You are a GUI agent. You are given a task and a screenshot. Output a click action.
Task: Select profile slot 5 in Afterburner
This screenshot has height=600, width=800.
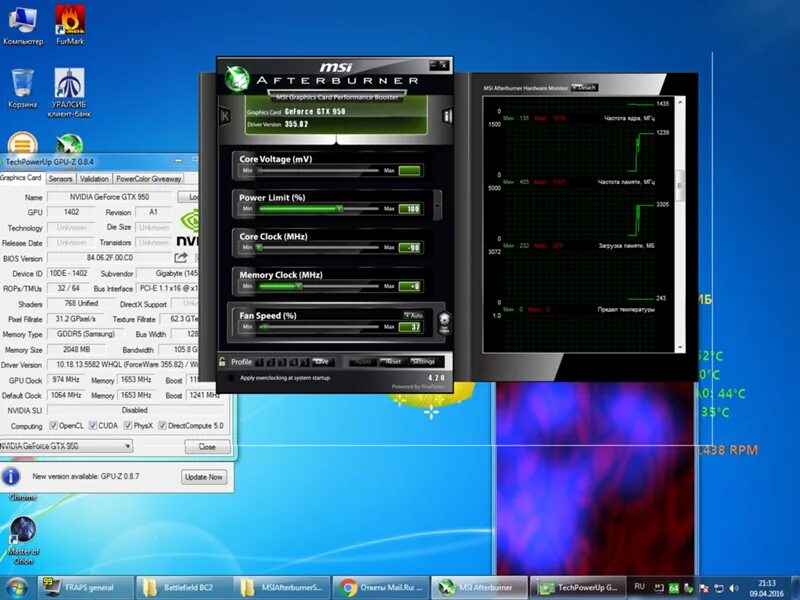(x=305, y=362)
